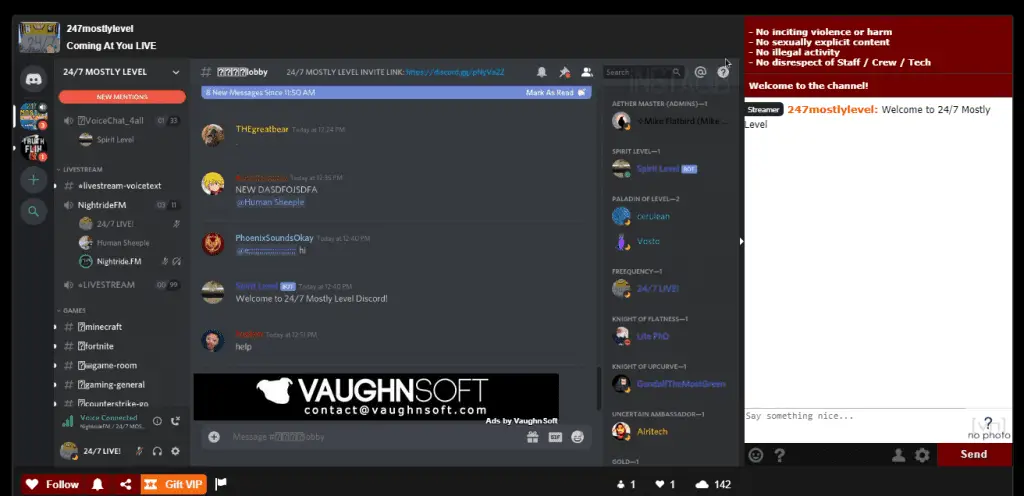Viewport: 1024px width, 496px height.
Task: Click the viewers count person icon
Action: point(620,484)
